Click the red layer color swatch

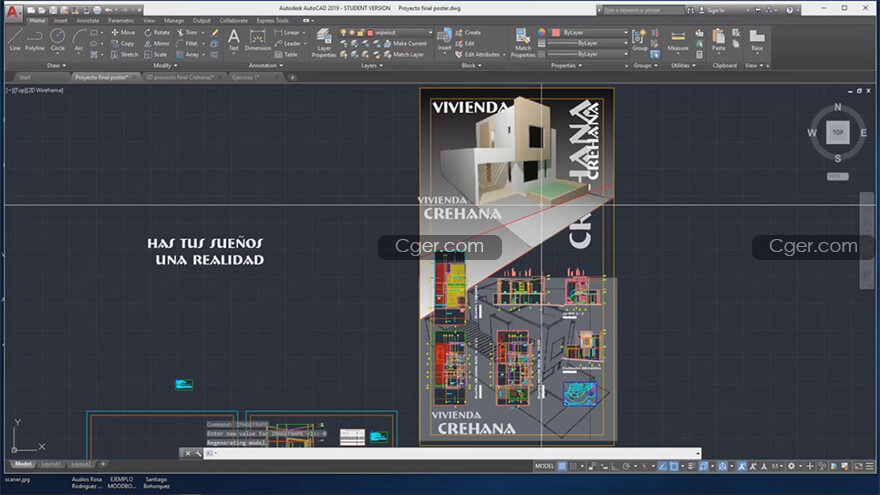pos(370,33)
